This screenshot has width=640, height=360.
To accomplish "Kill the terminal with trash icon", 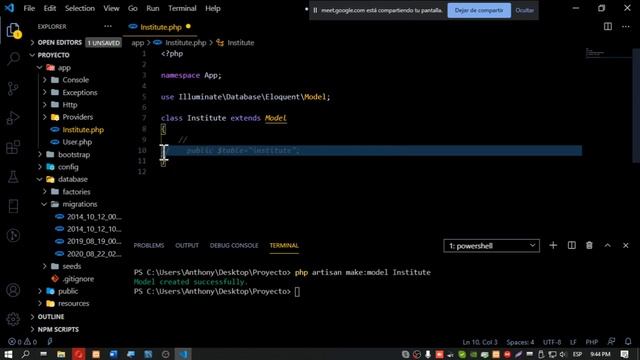I will pyautogui.click(x=589, y=245).
